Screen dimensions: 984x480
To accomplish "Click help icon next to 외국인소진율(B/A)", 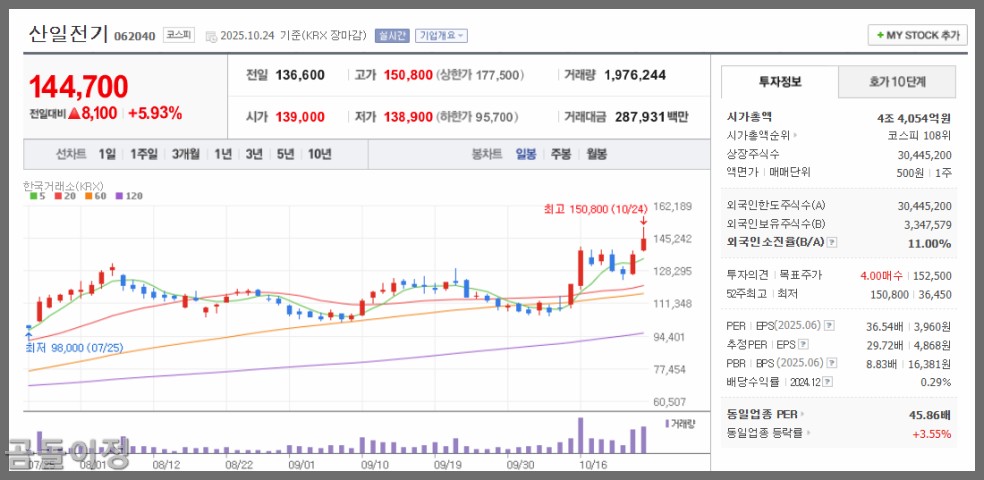I will [832, 243].
